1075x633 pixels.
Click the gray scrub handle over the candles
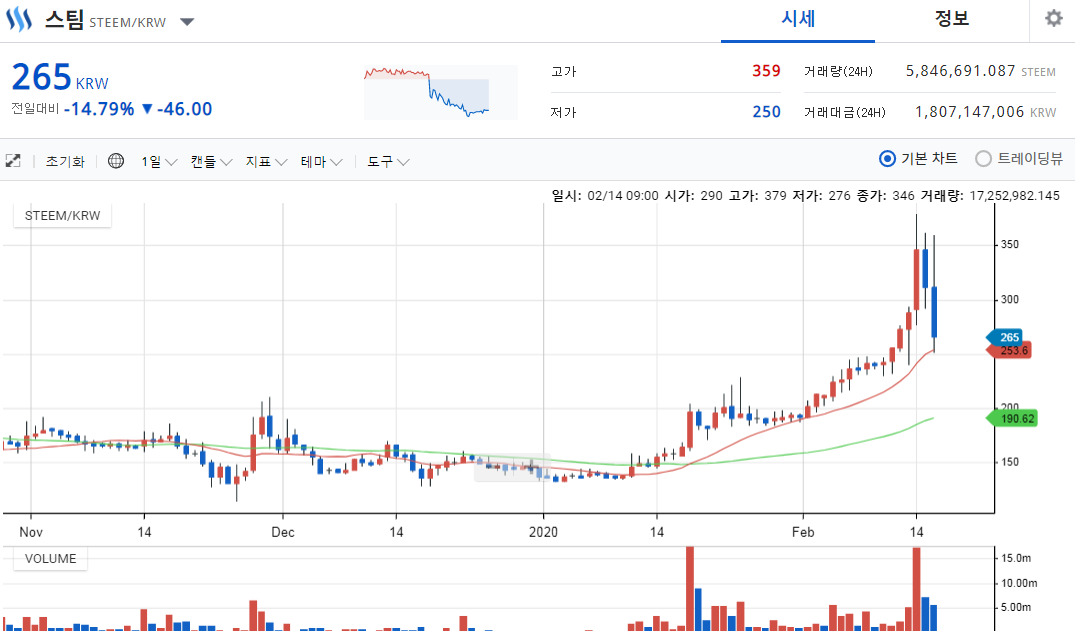coord(512,468)
